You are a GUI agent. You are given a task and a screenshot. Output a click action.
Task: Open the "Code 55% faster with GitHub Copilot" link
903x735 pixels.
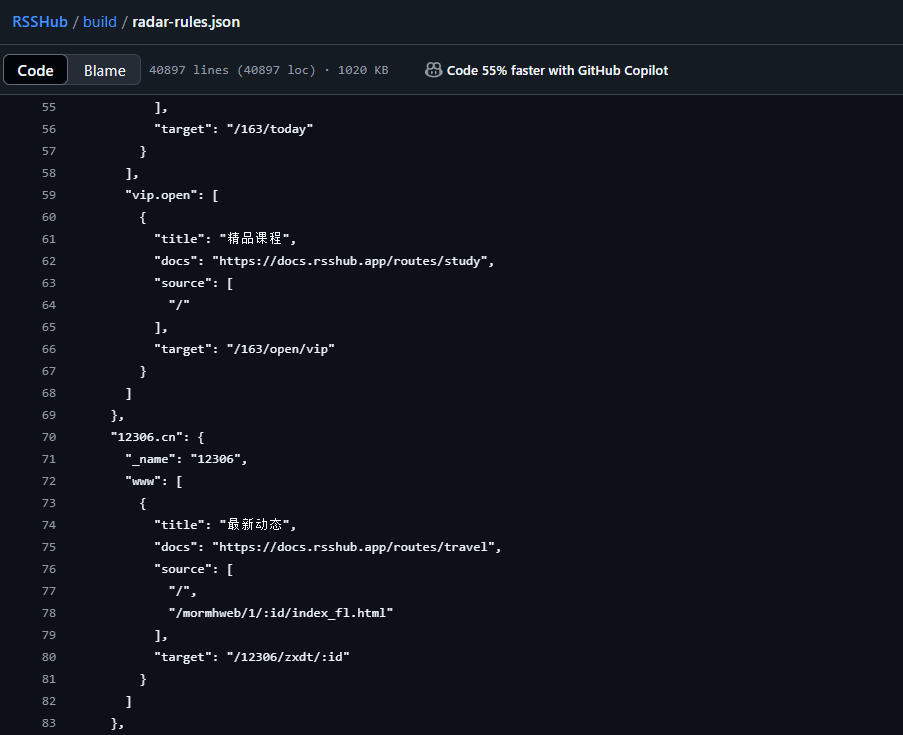point(558,70)
